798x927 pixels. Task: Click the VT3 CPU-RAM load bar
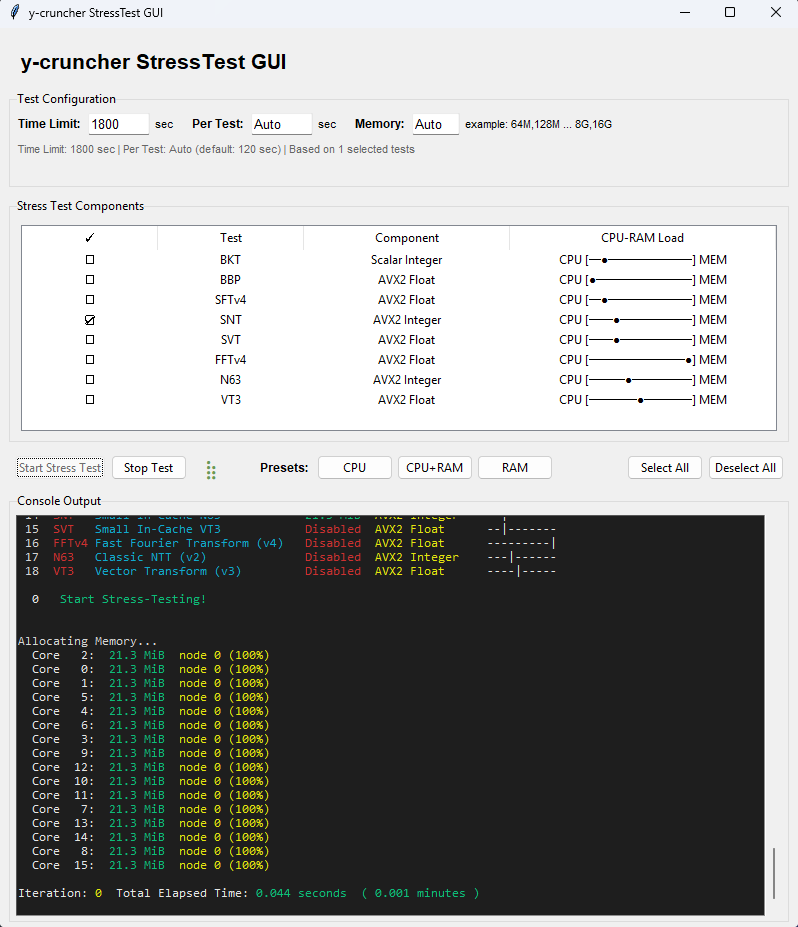pyautogui.click(x=643, y=400)
